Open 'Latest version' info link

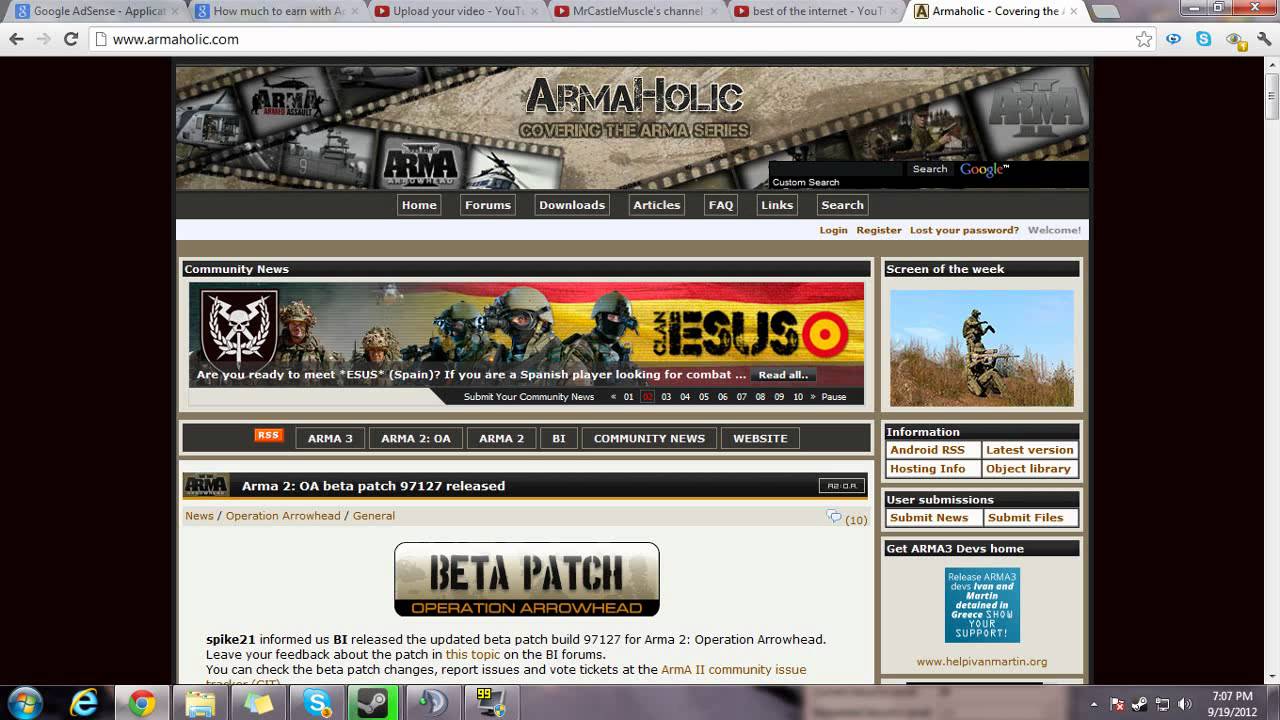click(1030, 450)
